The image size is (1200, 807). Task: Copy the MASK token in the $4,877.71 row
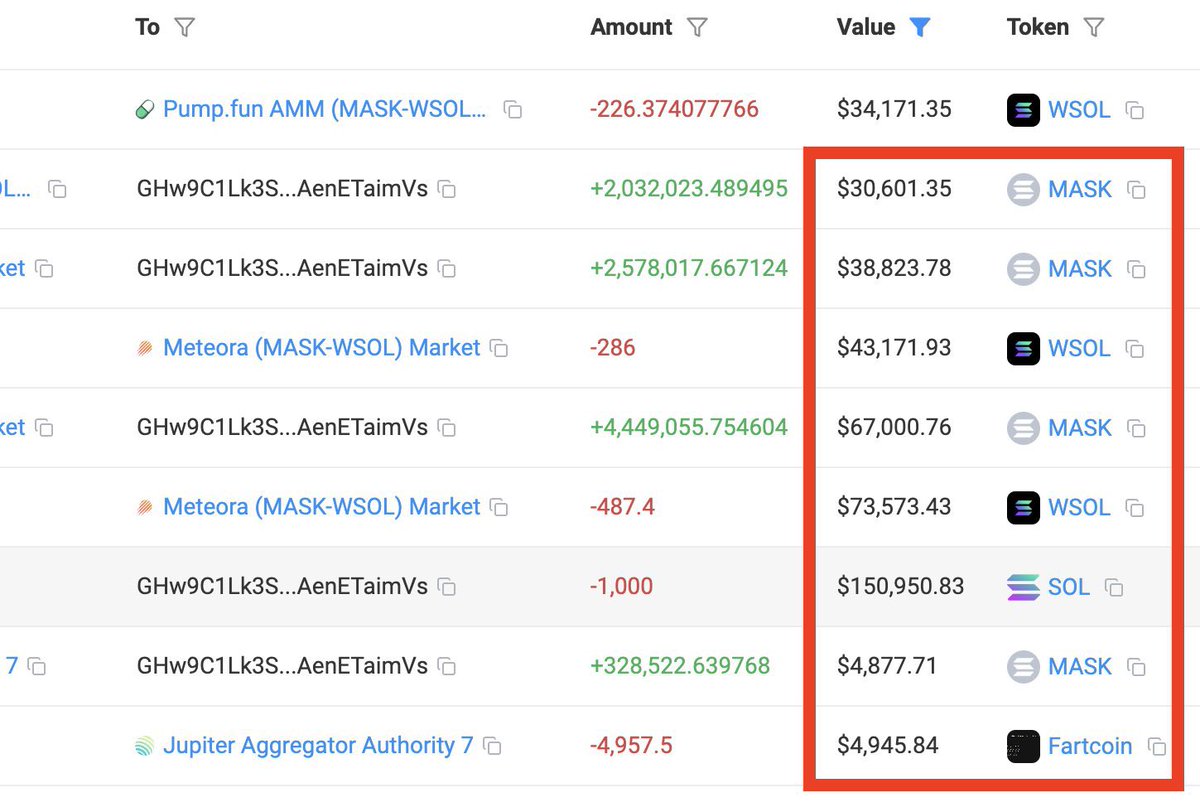click(x=1136, y=667)
